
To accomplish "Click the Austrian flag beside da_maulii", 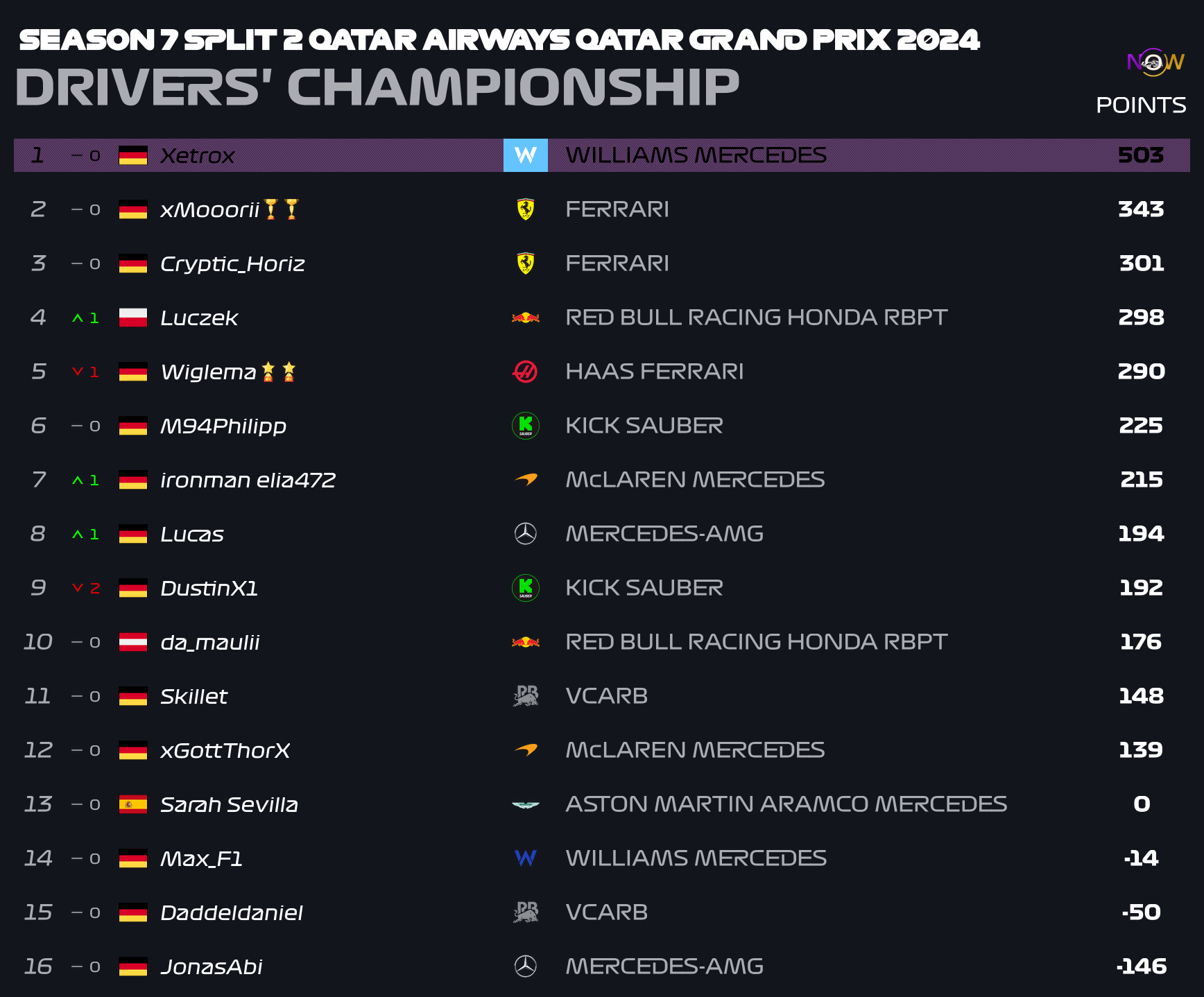I will click(x=133, y=642).
